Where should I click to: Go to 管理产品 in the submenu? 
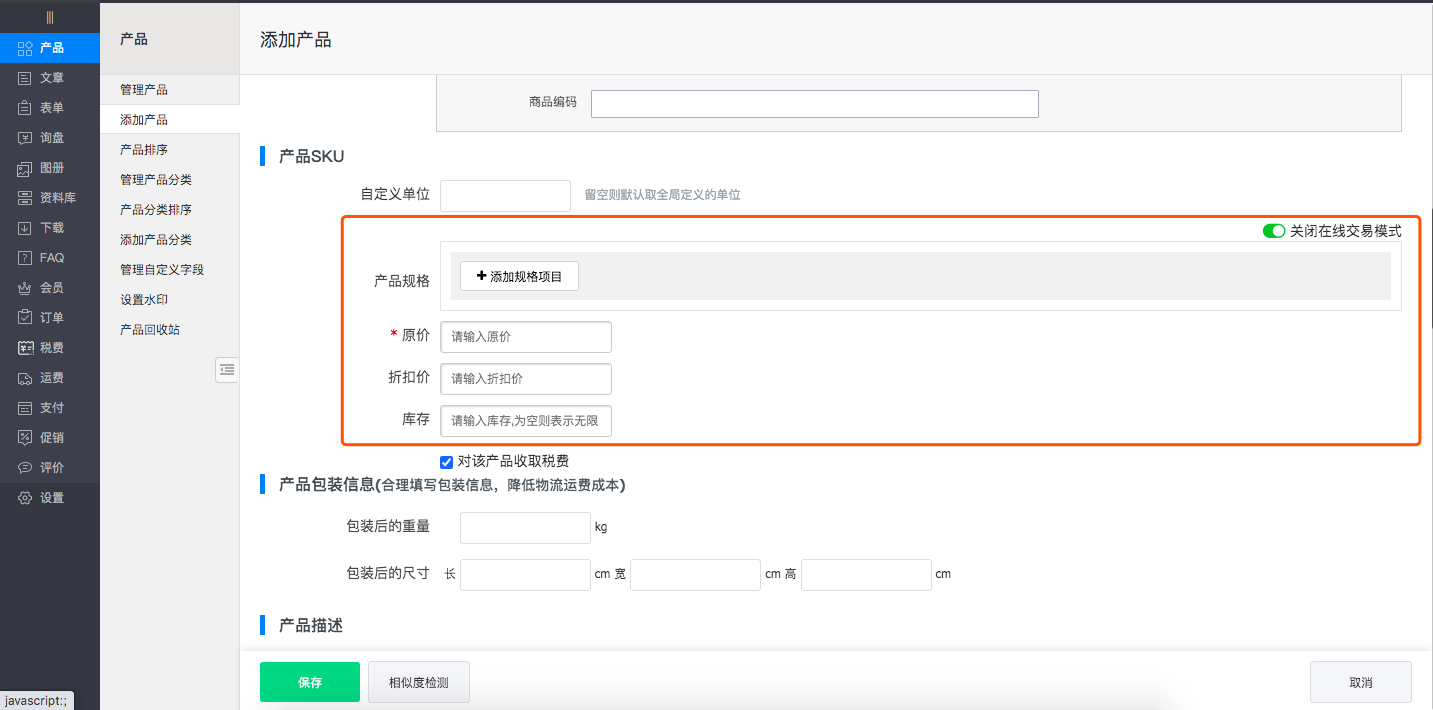(x=144, y=90)
